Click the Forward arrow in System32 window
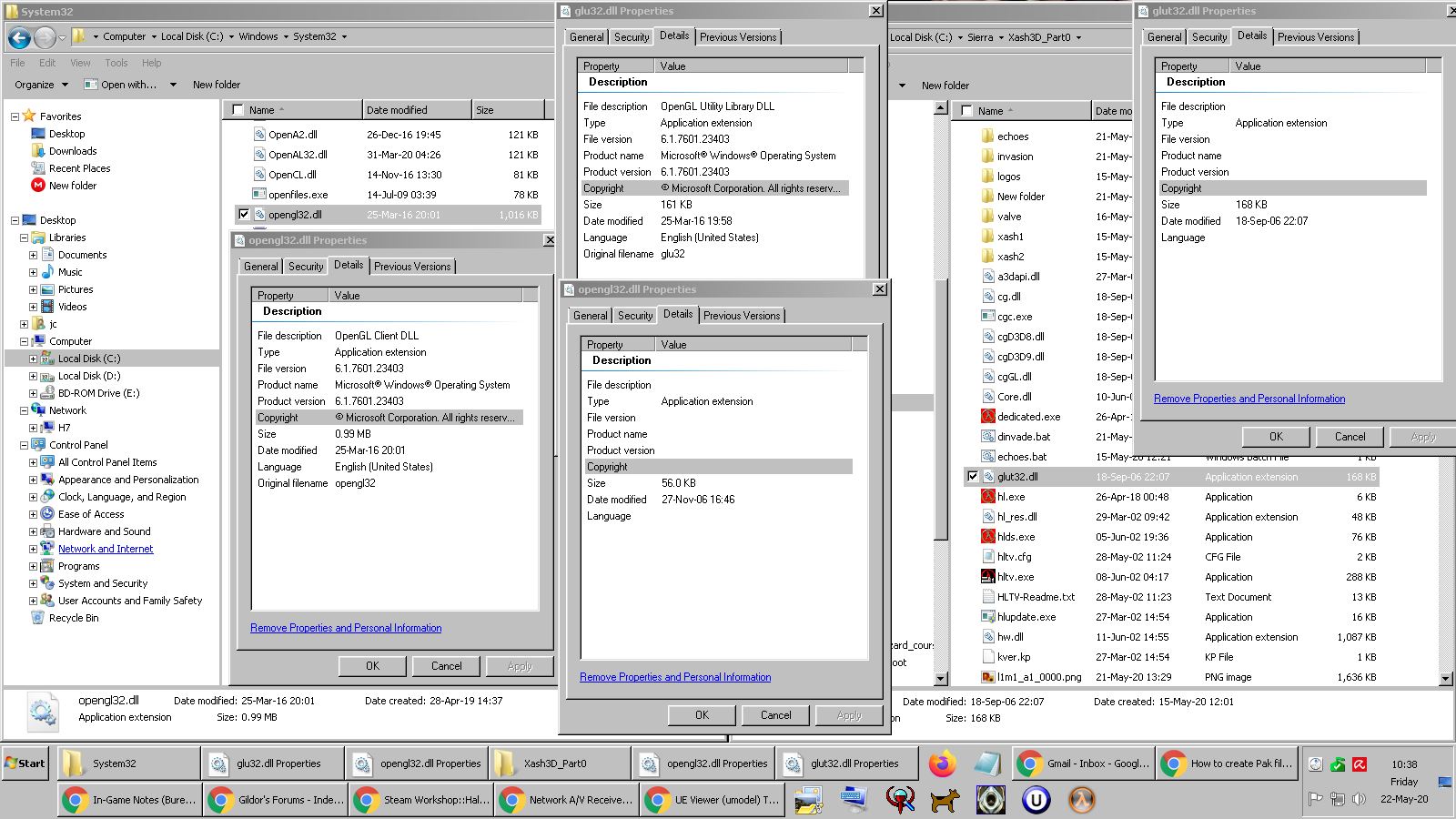 tap(45, 37)
